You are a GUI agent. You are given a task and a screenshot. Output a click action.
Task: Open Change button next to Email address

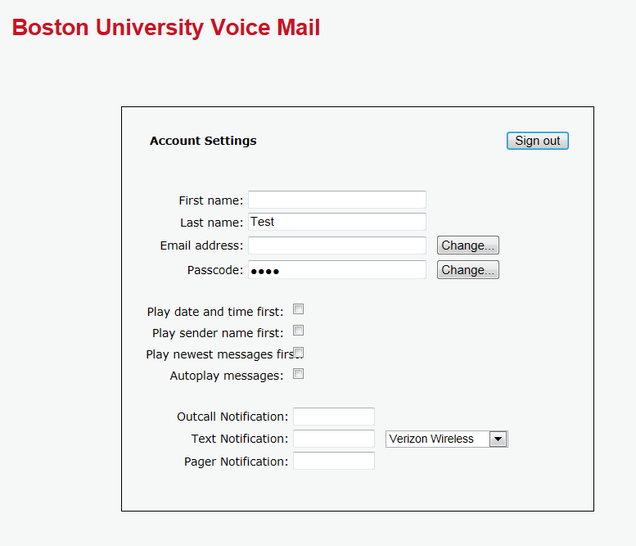coord(468,245)
